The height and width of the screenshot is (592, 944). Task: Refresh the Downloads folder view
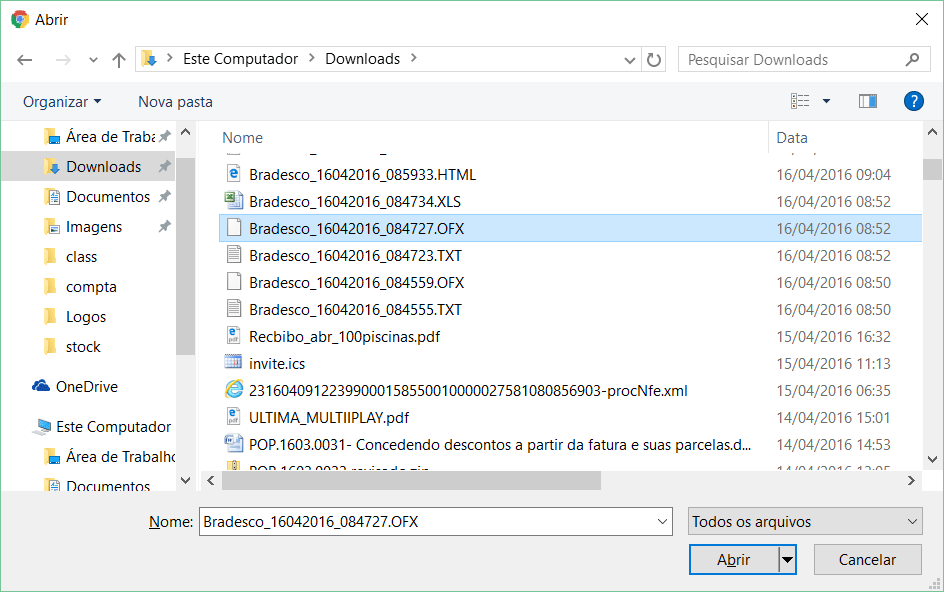(x=654, y=60)
